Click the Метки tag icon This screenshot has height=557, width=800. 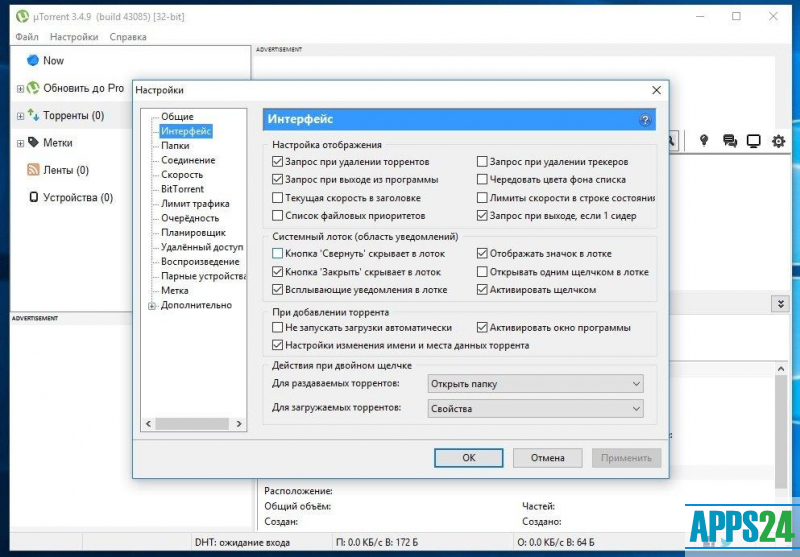(33, 142)
